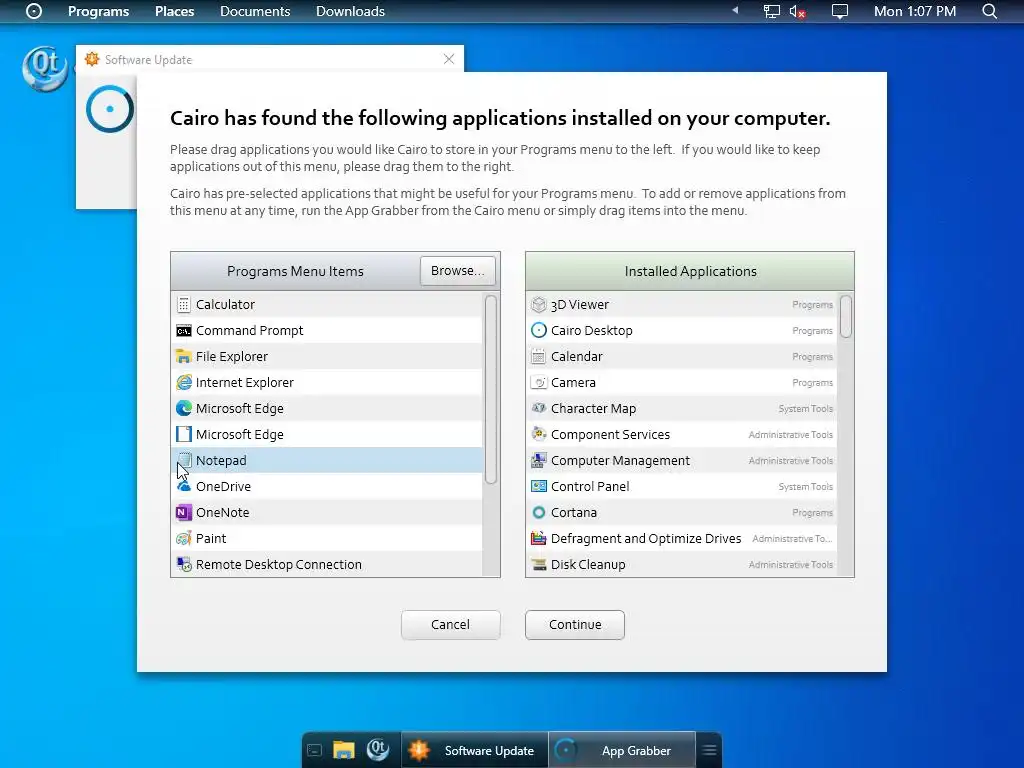The width and height of the screenshot is (1024, 768).
Task: Click the Qt icon in taskbar
Action: (x=377, y=749)
